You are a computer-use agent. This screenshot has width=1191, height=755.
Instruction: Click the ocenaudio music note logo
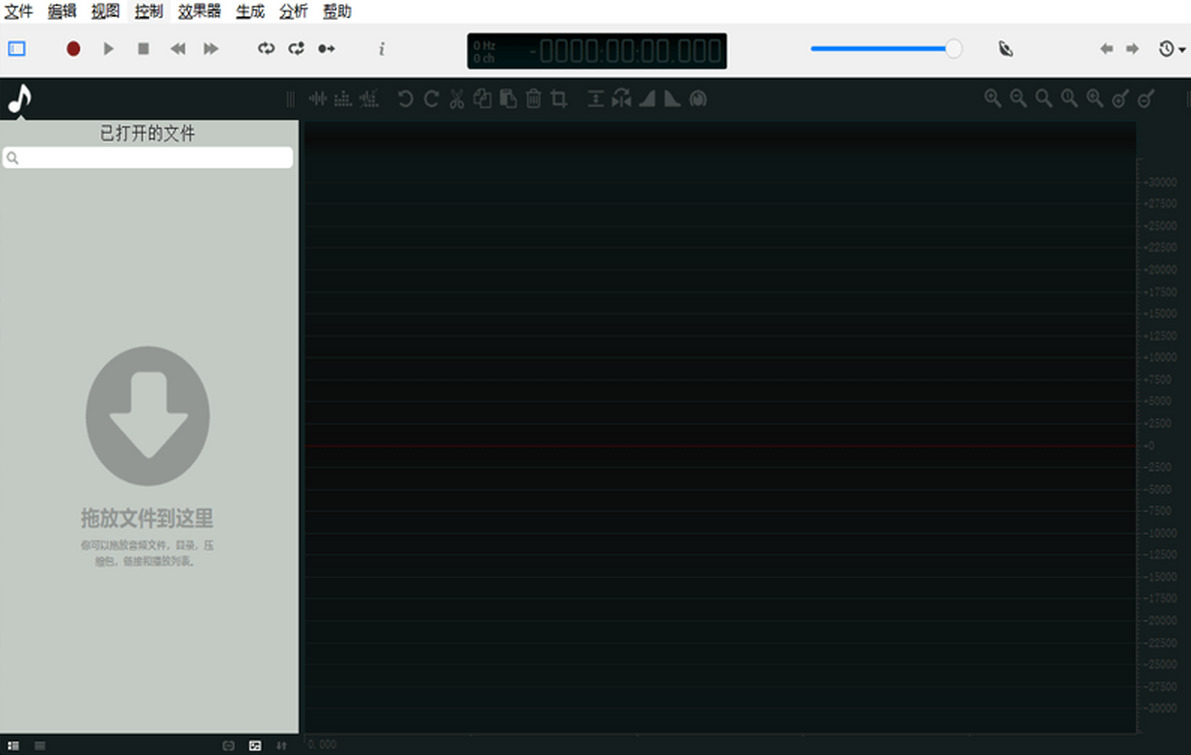20,99
